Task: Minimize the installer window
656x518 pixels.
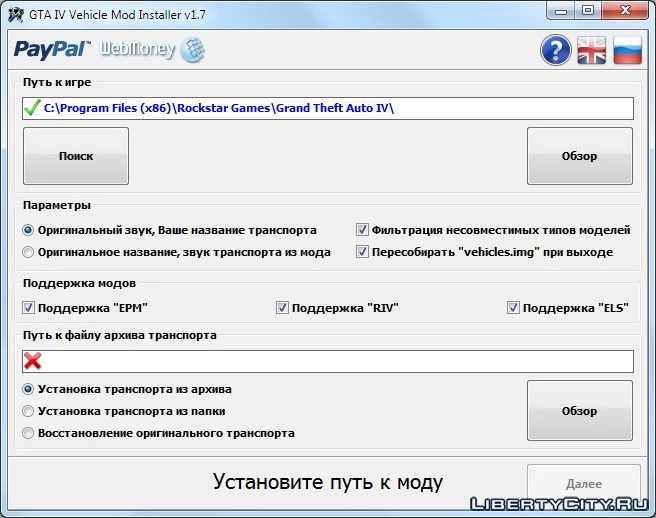Action: coord(561,11)
